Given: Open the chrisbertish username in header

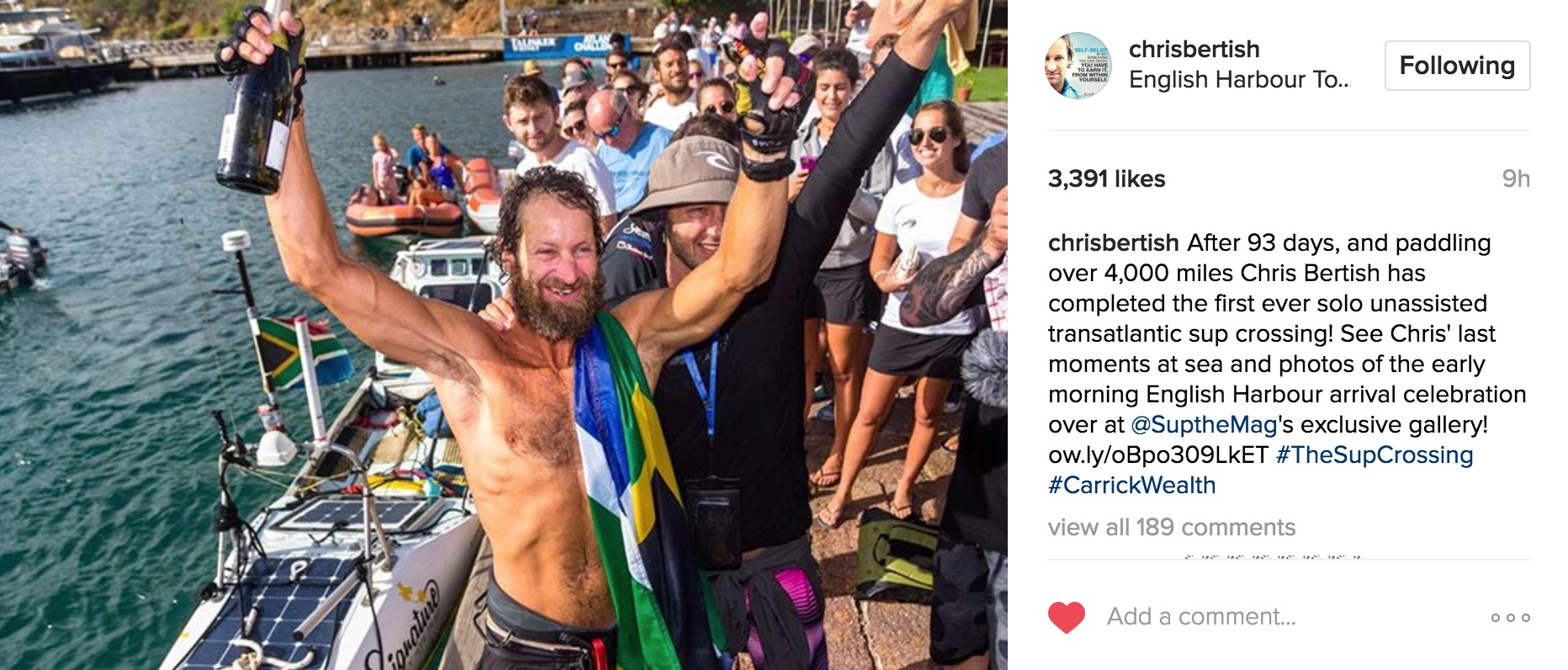Looking at the screenshot, I should [x=1194, y=49].
